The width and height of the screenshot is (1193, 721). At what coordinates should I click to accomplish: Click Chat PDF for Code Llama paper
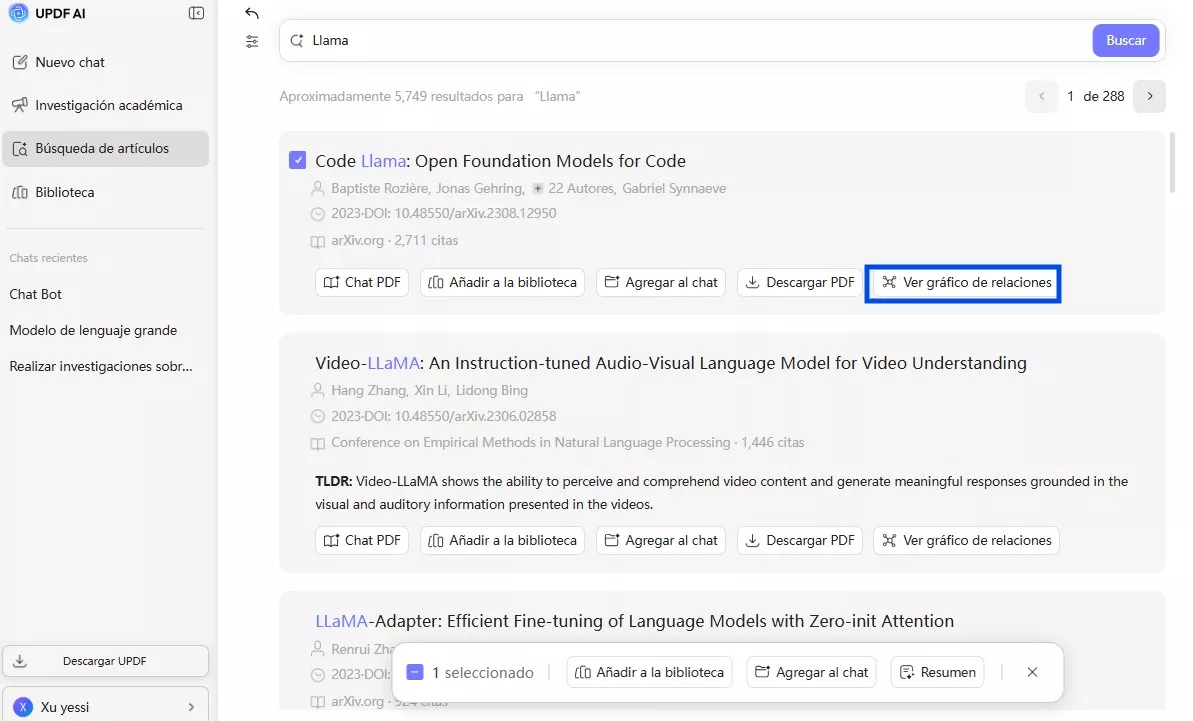(x=362, y=282)
